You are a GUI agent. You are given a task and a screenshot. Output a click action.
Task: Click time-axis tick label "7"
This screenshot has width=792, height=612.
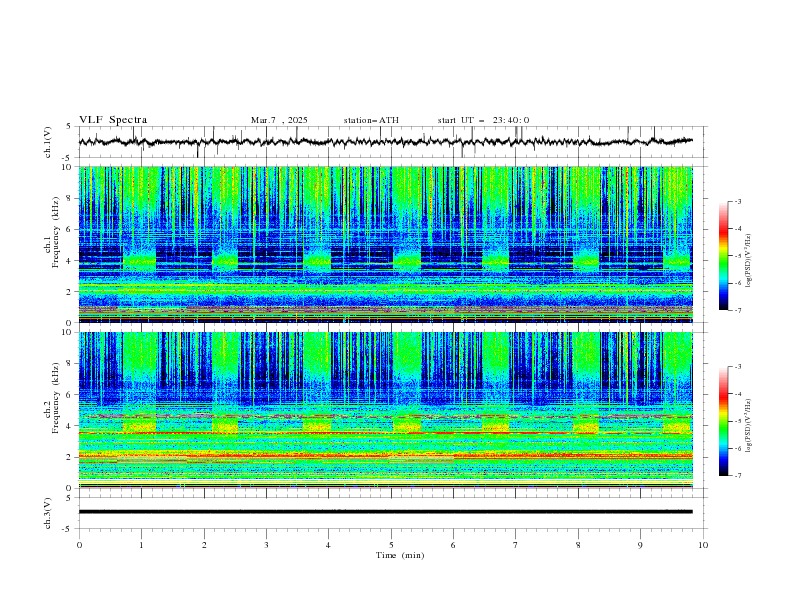tap(516, 545)
